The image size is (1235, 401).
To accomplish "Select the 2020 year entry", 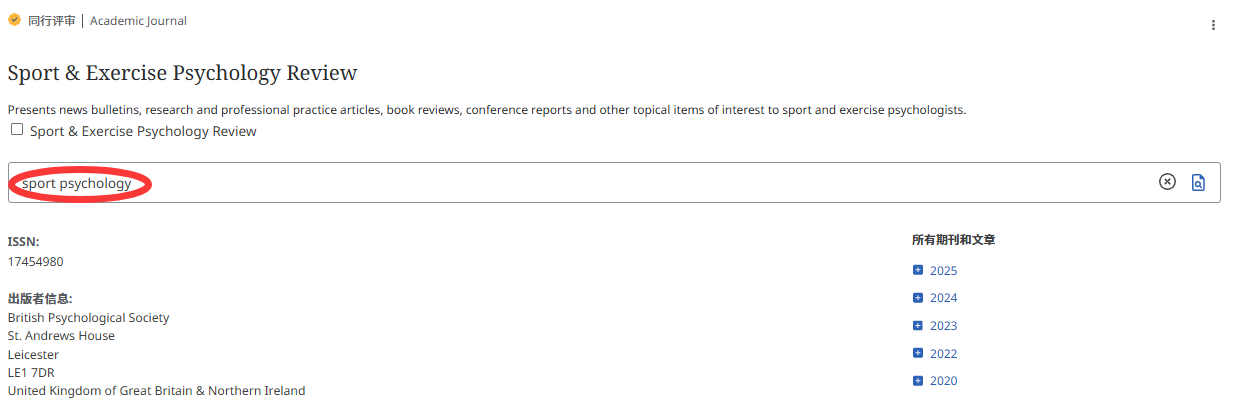I will click(943, 381).
